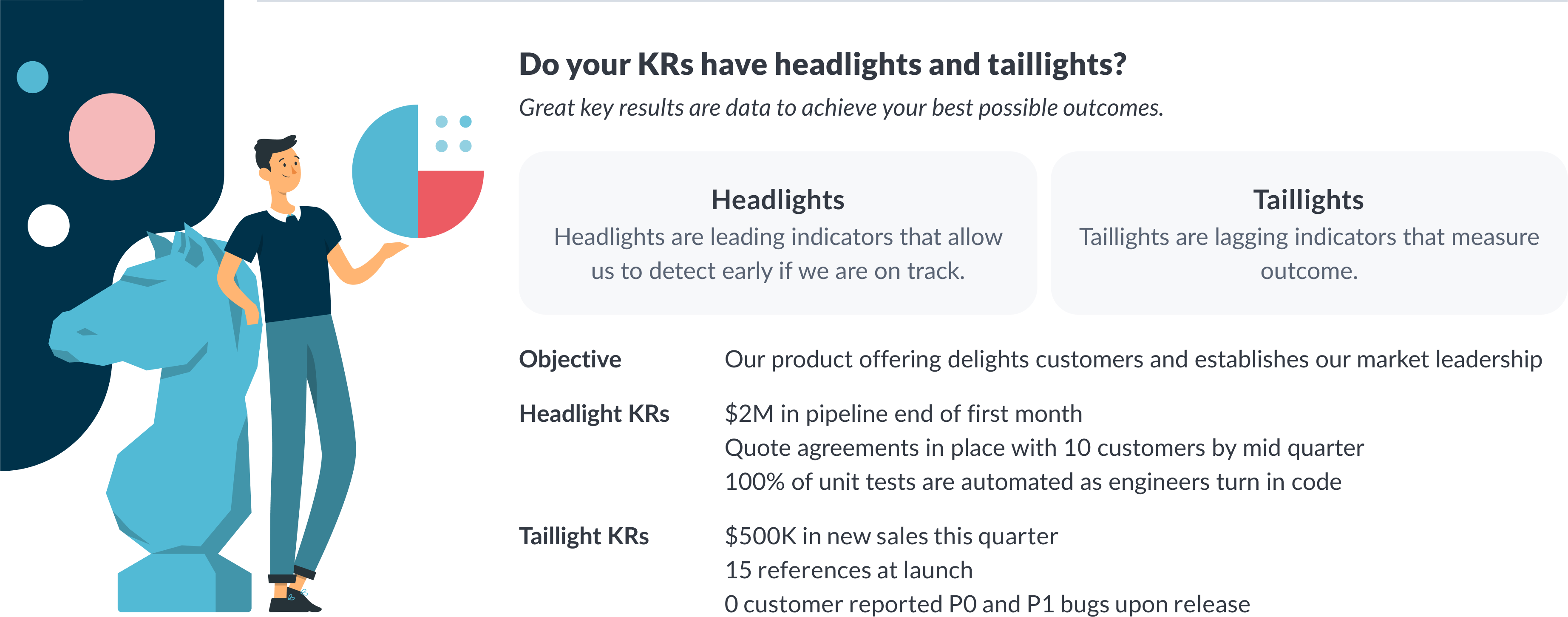Click the '100% of unit tests' key result

point(1033,482)
